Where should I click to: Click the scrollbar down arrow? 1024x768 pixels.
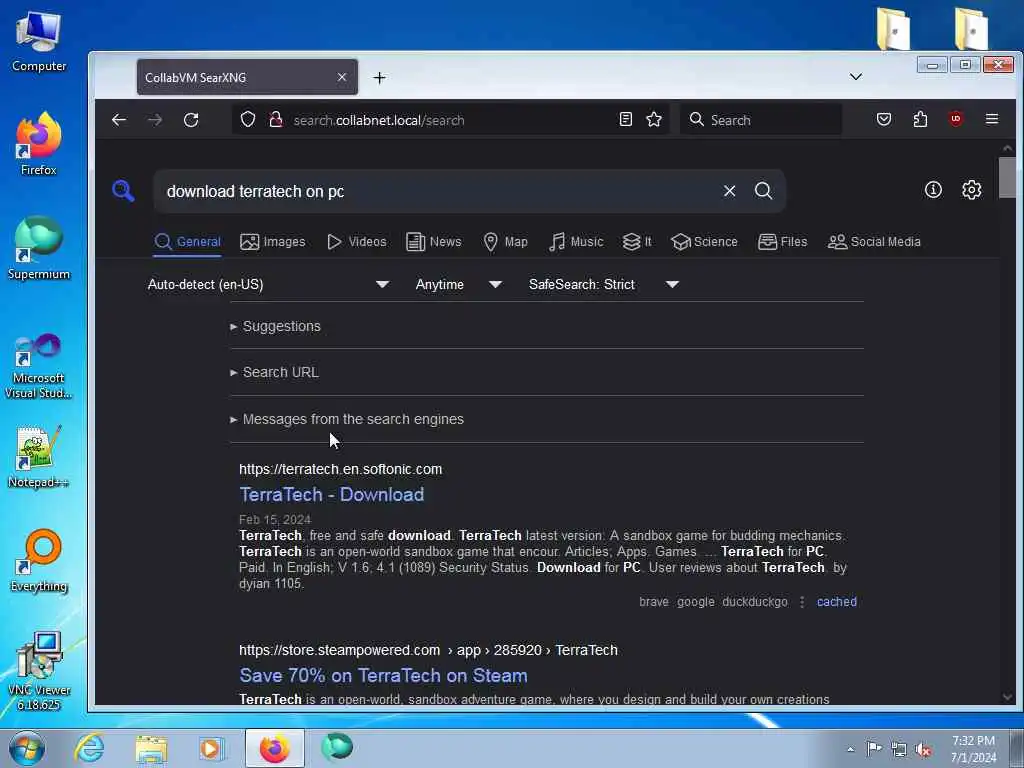tap(1007, 697)
